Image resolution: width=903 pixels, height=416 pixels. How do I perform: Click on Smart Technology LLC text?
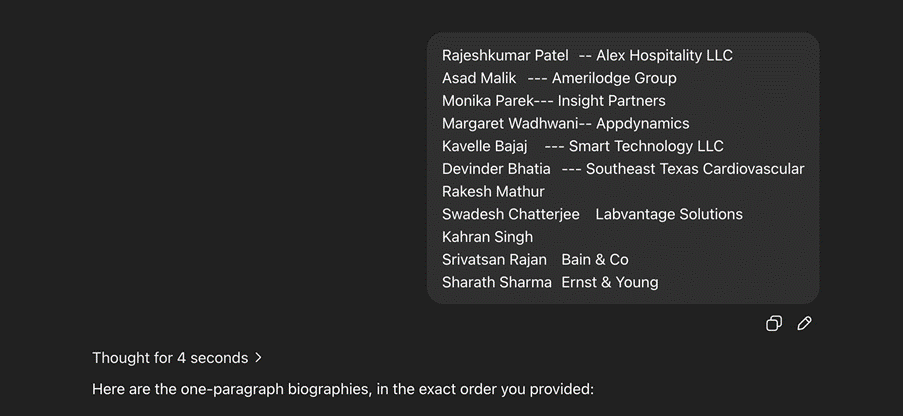point(646,146)
